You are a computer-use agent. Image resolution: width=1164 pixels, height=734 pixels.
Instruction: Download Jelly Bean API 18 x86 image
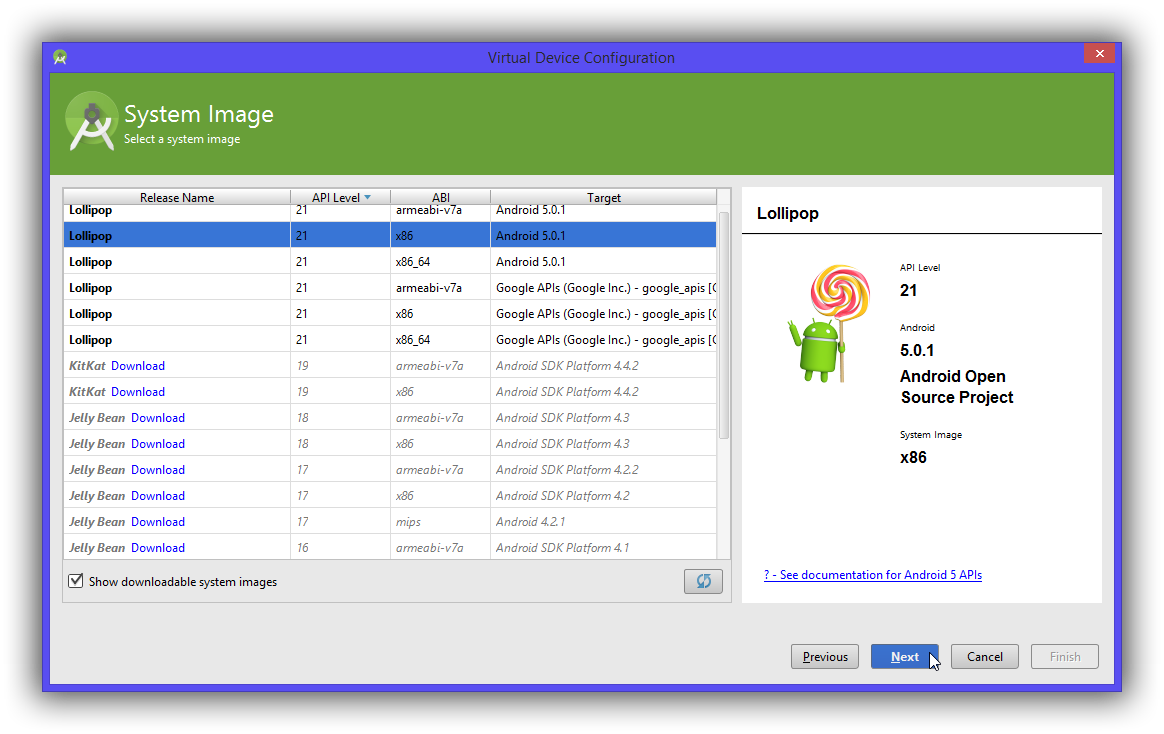point(158,444)
